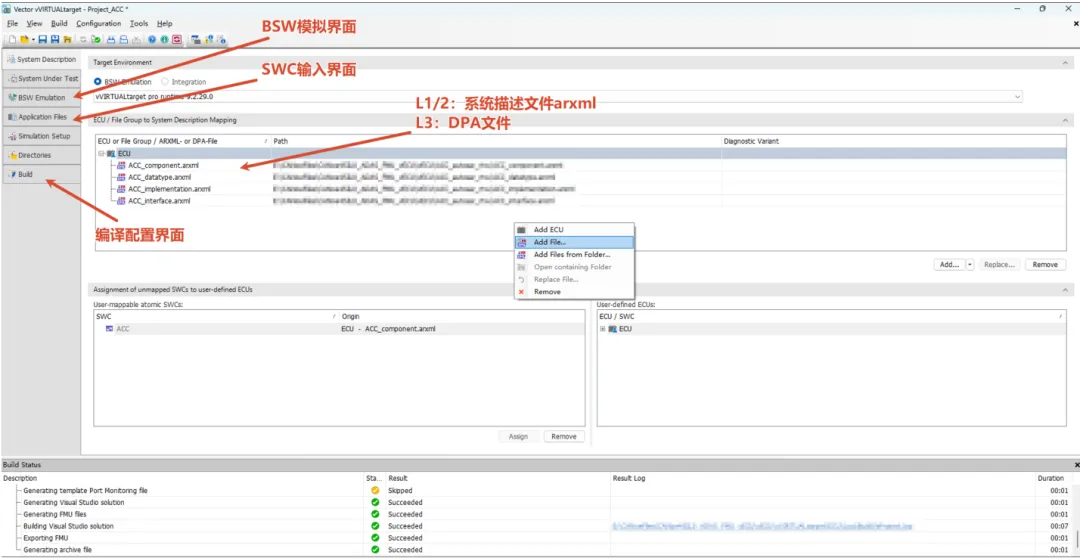This screenshot has width=1080, height=558.
Task: Open the Tools menu
Action: (x=139, y=23)
